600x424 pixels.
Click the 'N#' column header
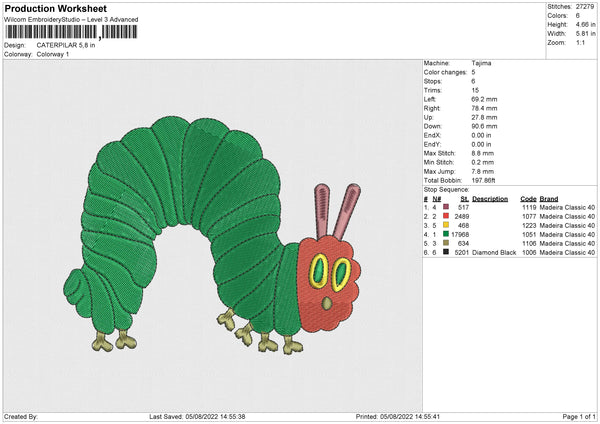[x=437, y=199]
